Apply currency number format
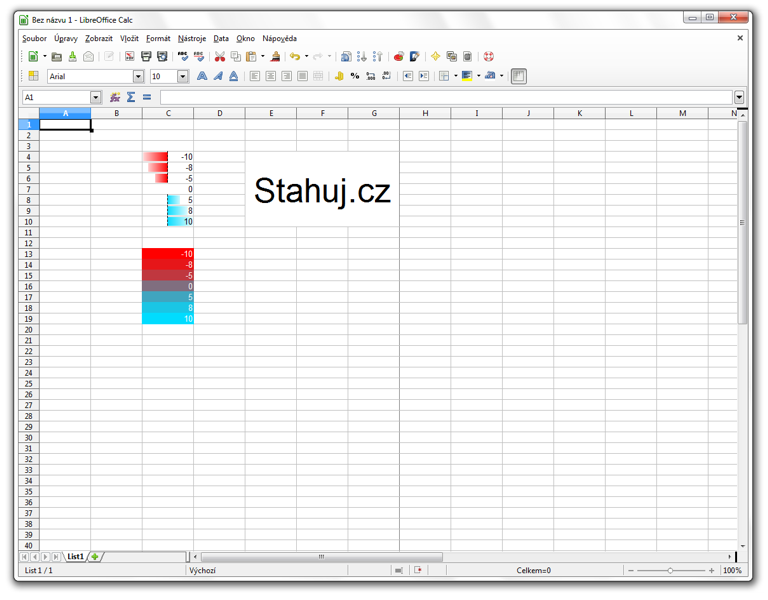Image resolution: width=768 pixels, height=600 pixels. [x=339, y=76]
